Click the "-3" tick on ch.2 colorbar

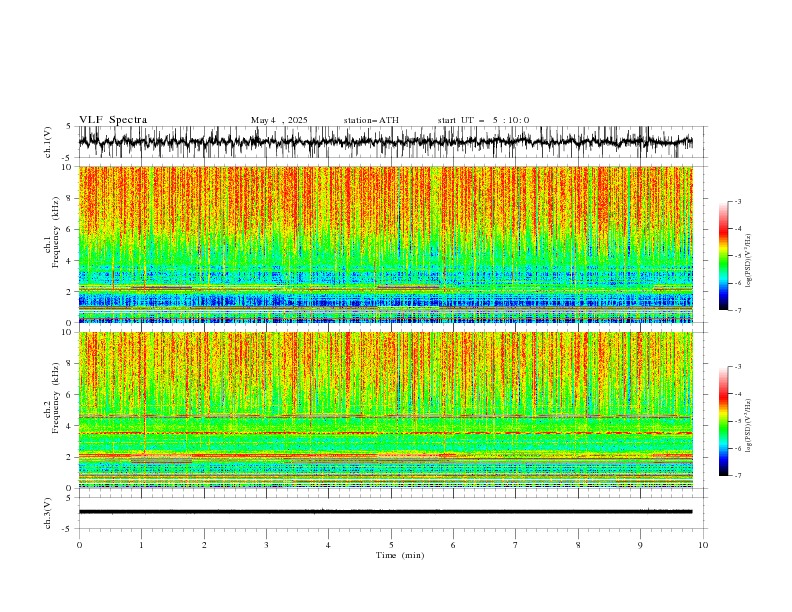pos(738,367)
